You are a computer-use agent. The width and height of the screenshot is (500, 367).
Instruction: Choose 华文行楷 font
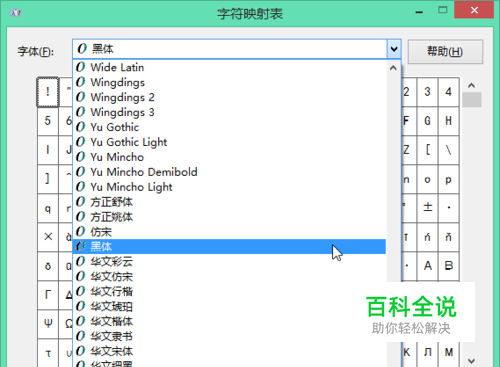pos(229,292)
